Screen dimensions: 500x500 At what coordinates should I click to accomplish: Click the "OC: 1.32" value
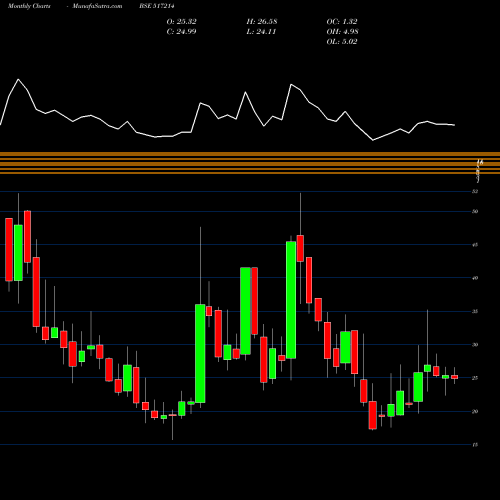click(x=342, y=22)
